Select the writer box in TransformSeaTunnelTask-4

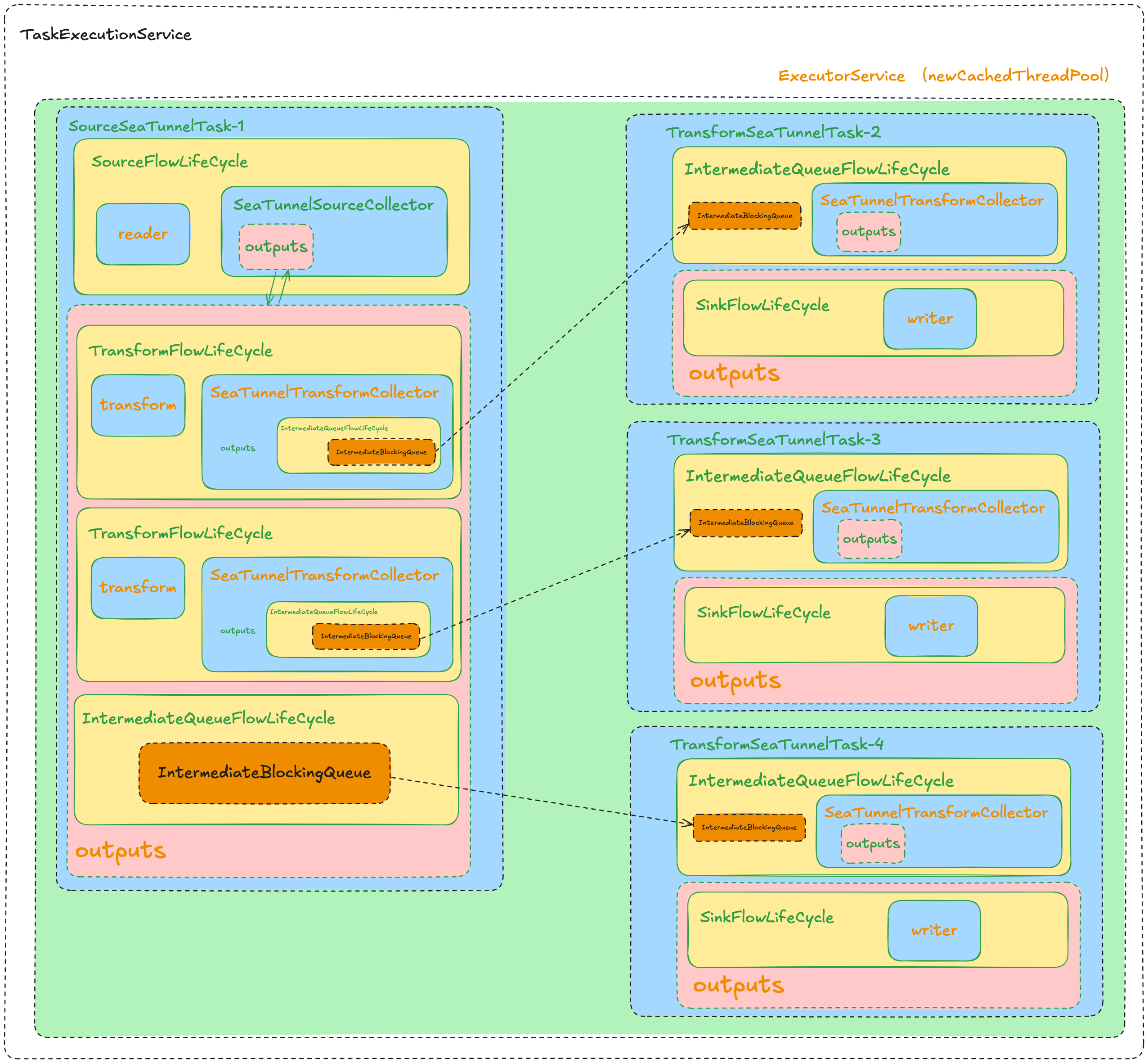(933, 930)
